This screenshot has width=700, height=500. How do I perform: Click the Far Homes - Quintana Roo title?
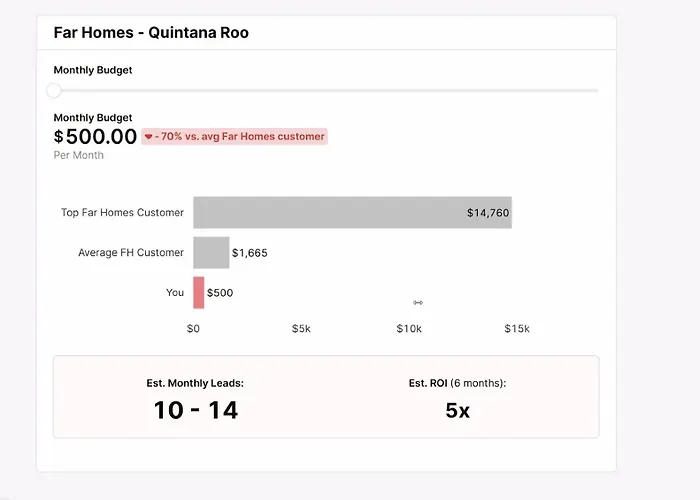coord(151,33)
